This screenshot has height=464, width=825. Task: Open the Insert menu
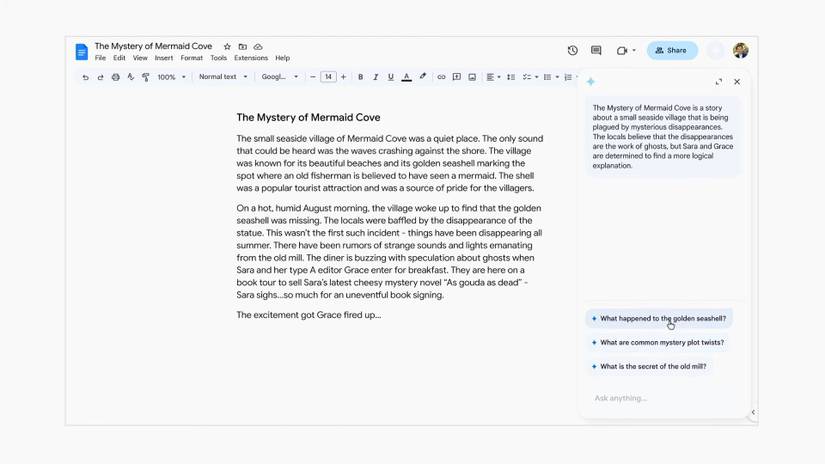164,58
